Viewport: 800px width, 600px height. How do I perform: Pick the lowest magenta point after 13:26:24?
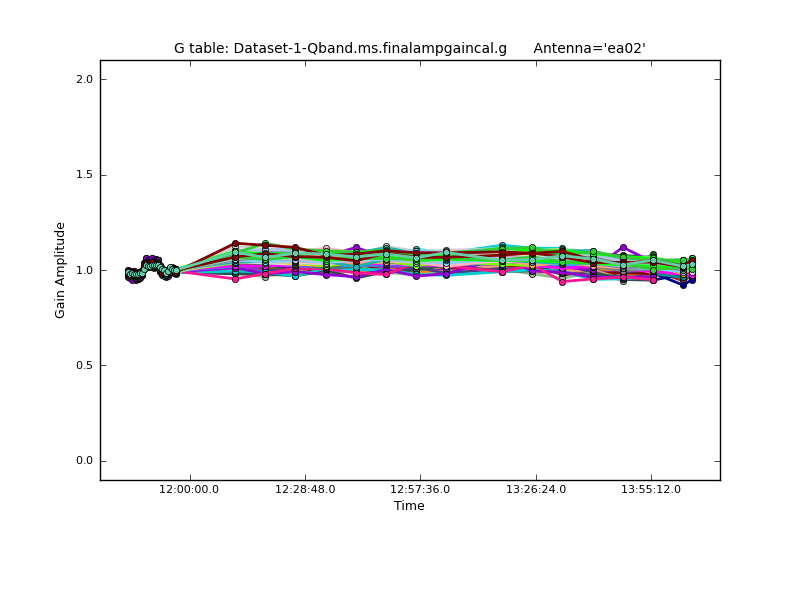(x=562, y=282)
